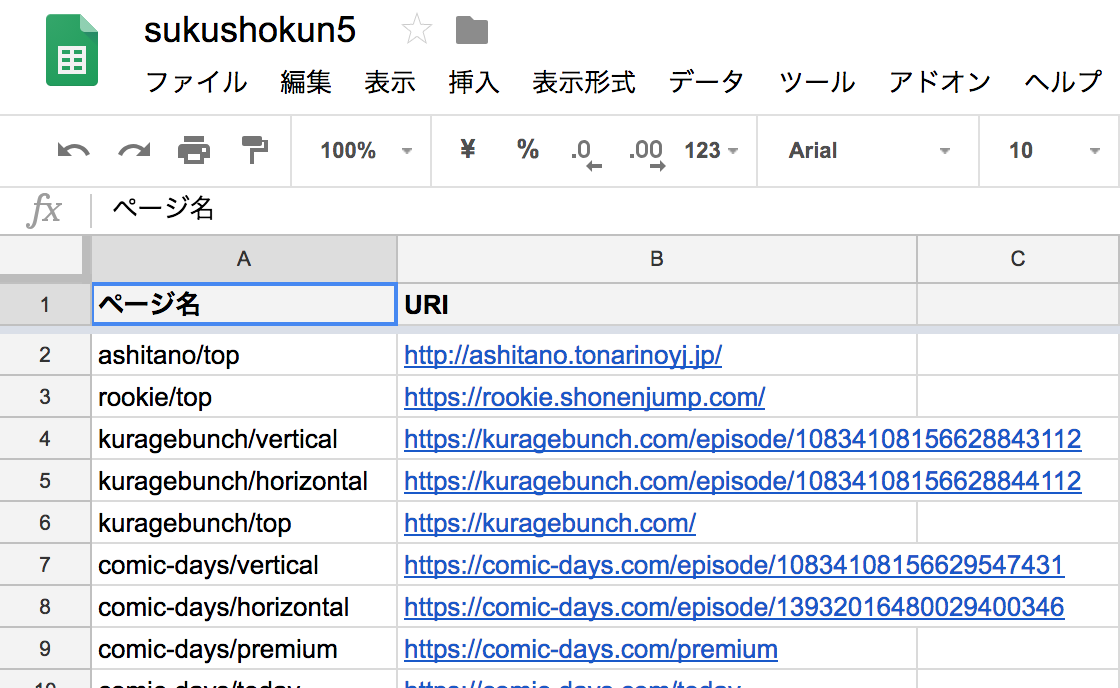The height and width of the screenshot is (688, 1120).
Task: Open the アドオン menu
Action: [x=939, y=82]
